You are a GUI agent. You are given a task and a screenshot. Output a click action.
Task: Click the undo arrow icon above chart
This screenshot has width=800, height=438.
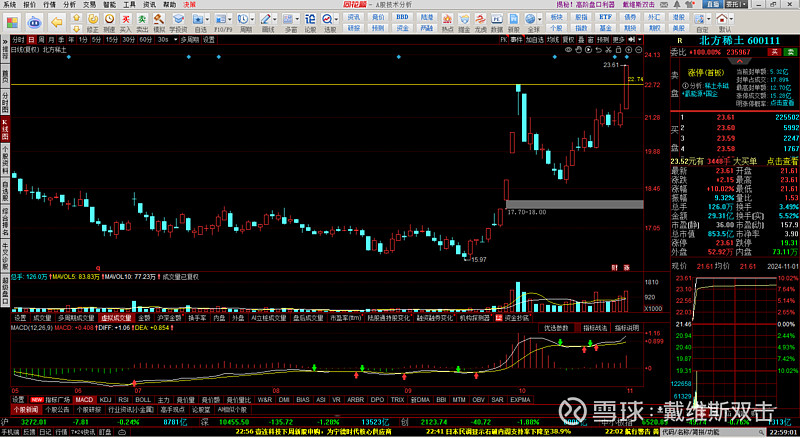598,50
